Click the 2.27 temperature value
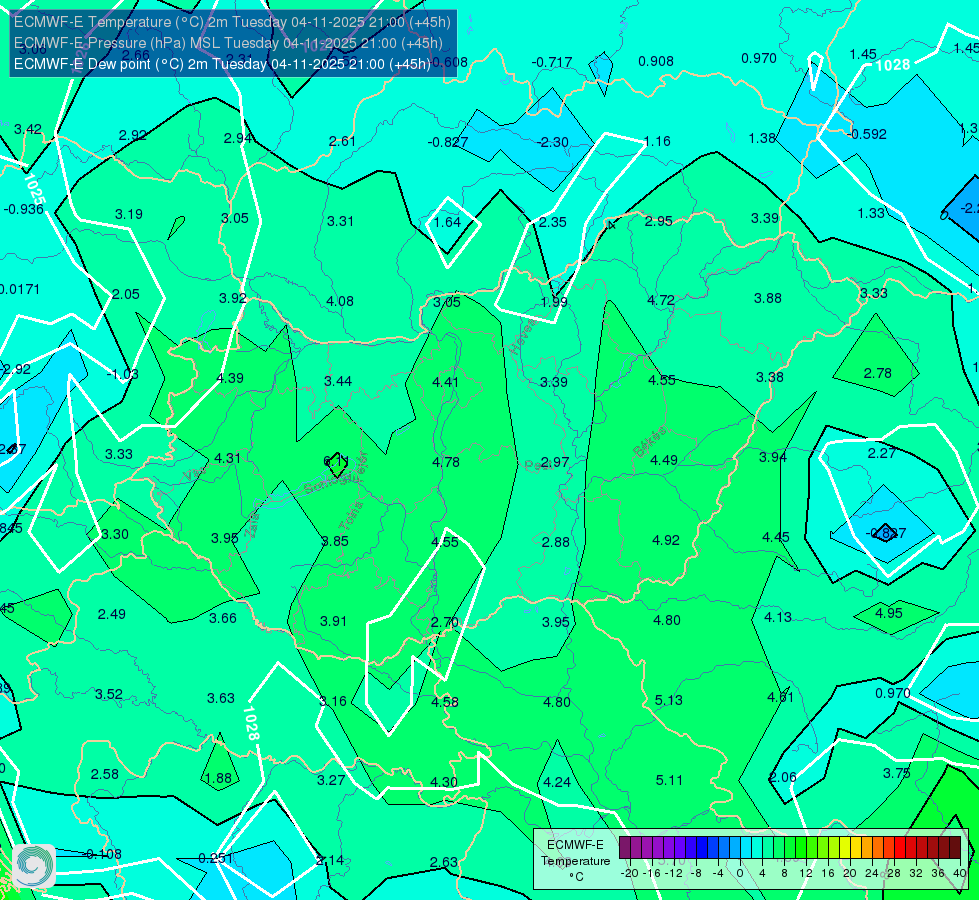This screenshot has height=900, width=979. click(882, 453)
